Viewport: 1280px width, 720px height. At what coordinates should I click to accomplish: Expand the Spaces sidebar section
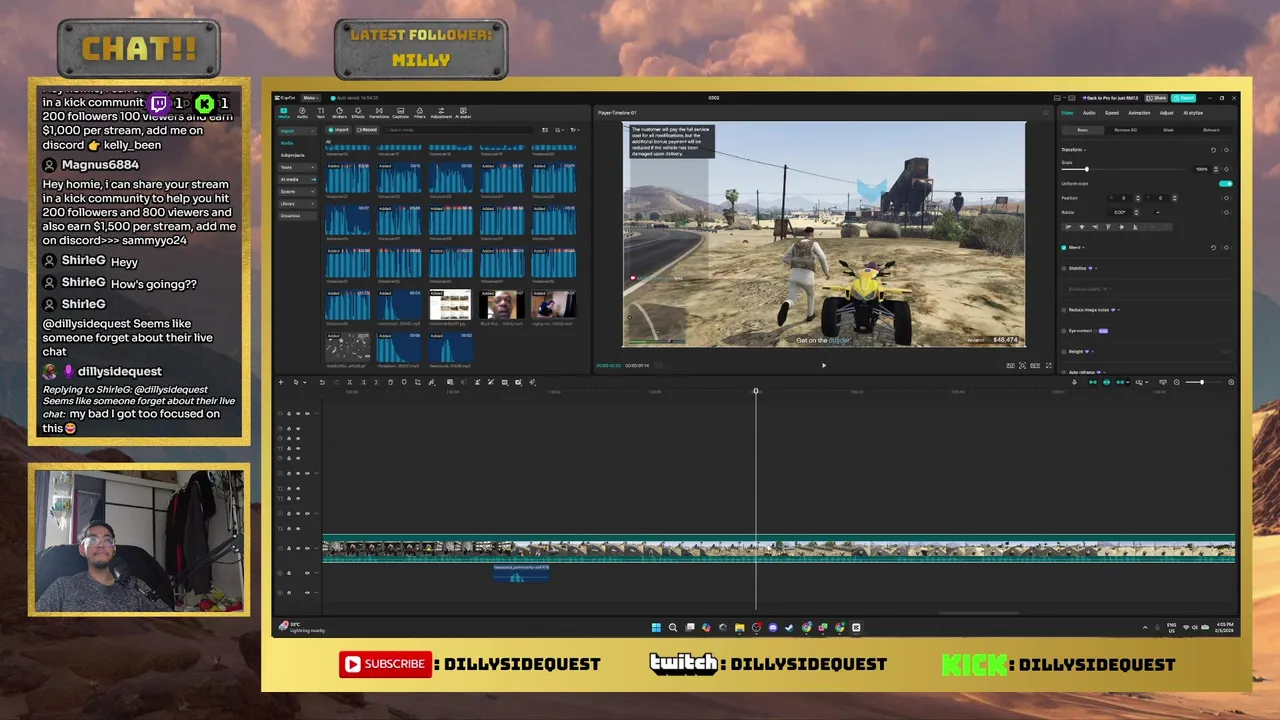(x=297, y=191)
